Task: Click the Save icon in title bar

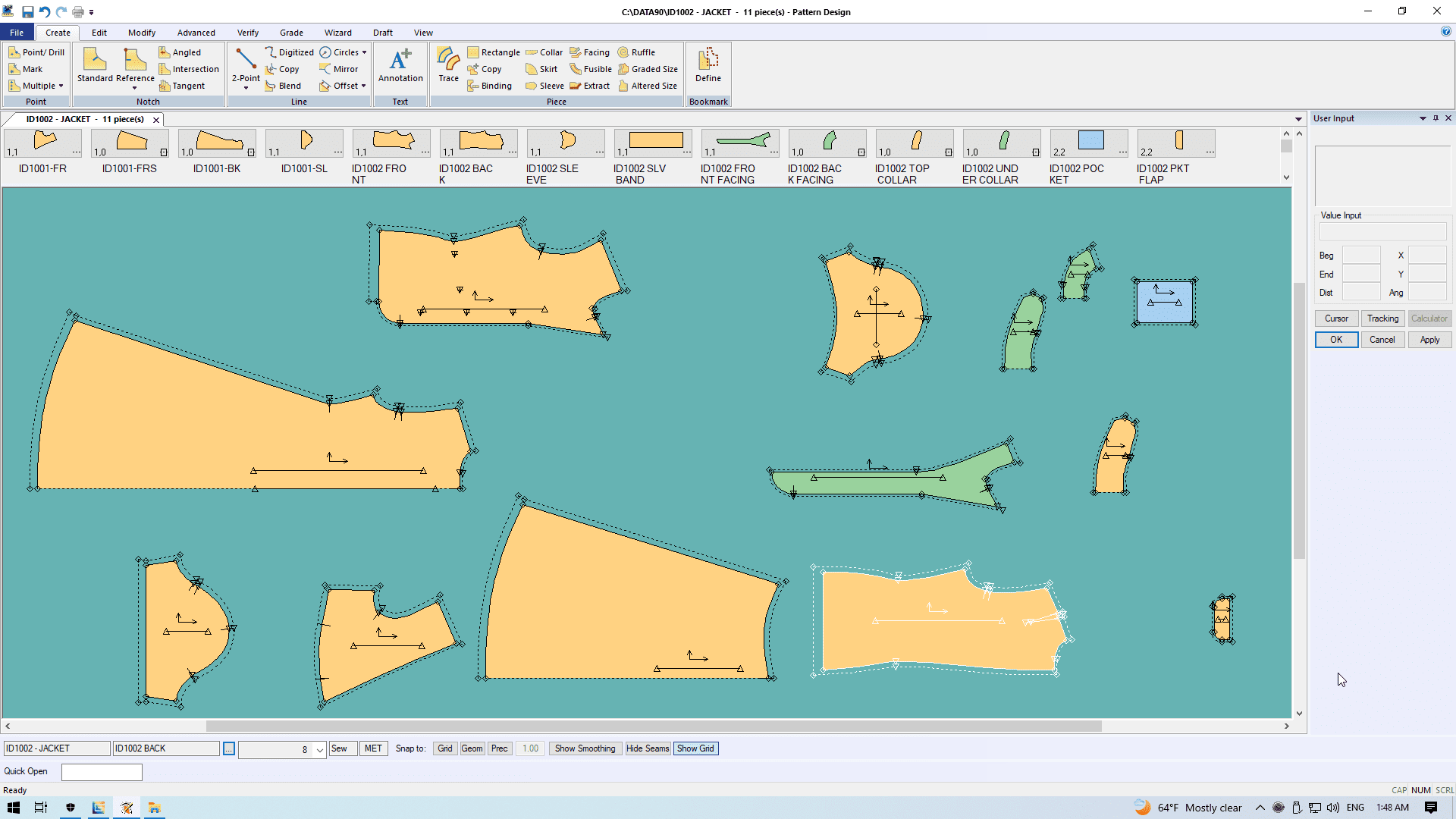Action: (x=27, y=11)
